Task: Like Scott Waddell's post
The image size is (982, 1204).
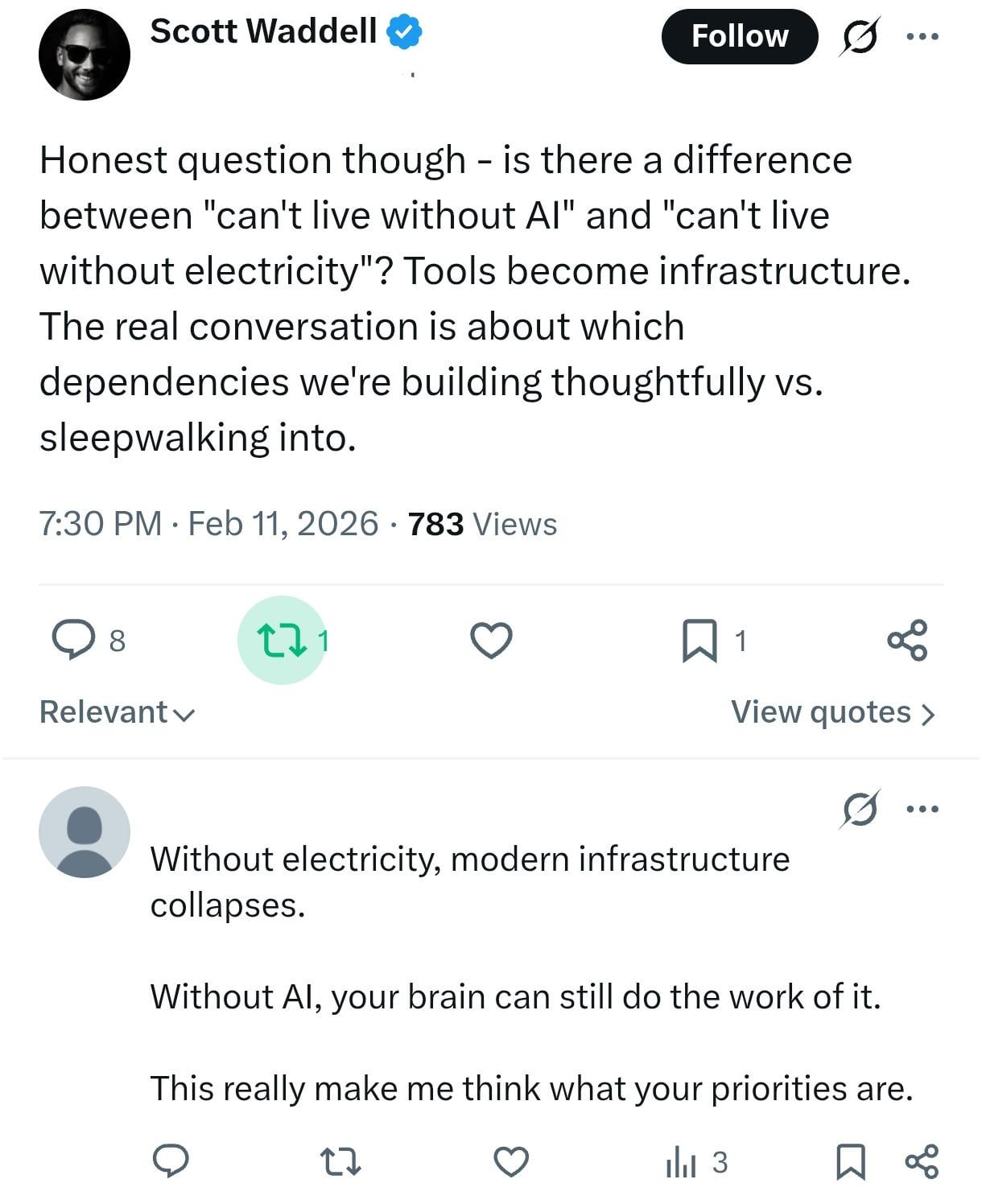Action: pyautogui.click(x=491, y=640)
